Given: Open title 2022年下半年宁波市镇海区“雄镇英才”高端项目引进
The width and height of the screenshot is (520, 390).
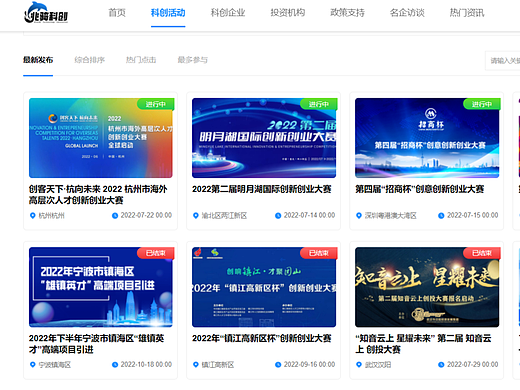Looking at the screenshot, I should tap(97, 344).
